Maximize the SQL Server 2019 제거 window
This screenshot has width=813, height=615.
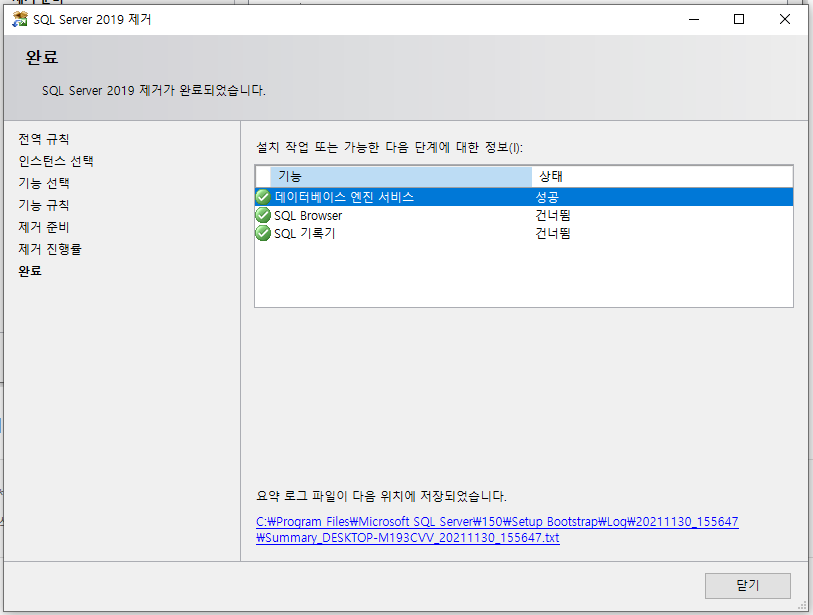pyautogui.click(x=739, y=20)
